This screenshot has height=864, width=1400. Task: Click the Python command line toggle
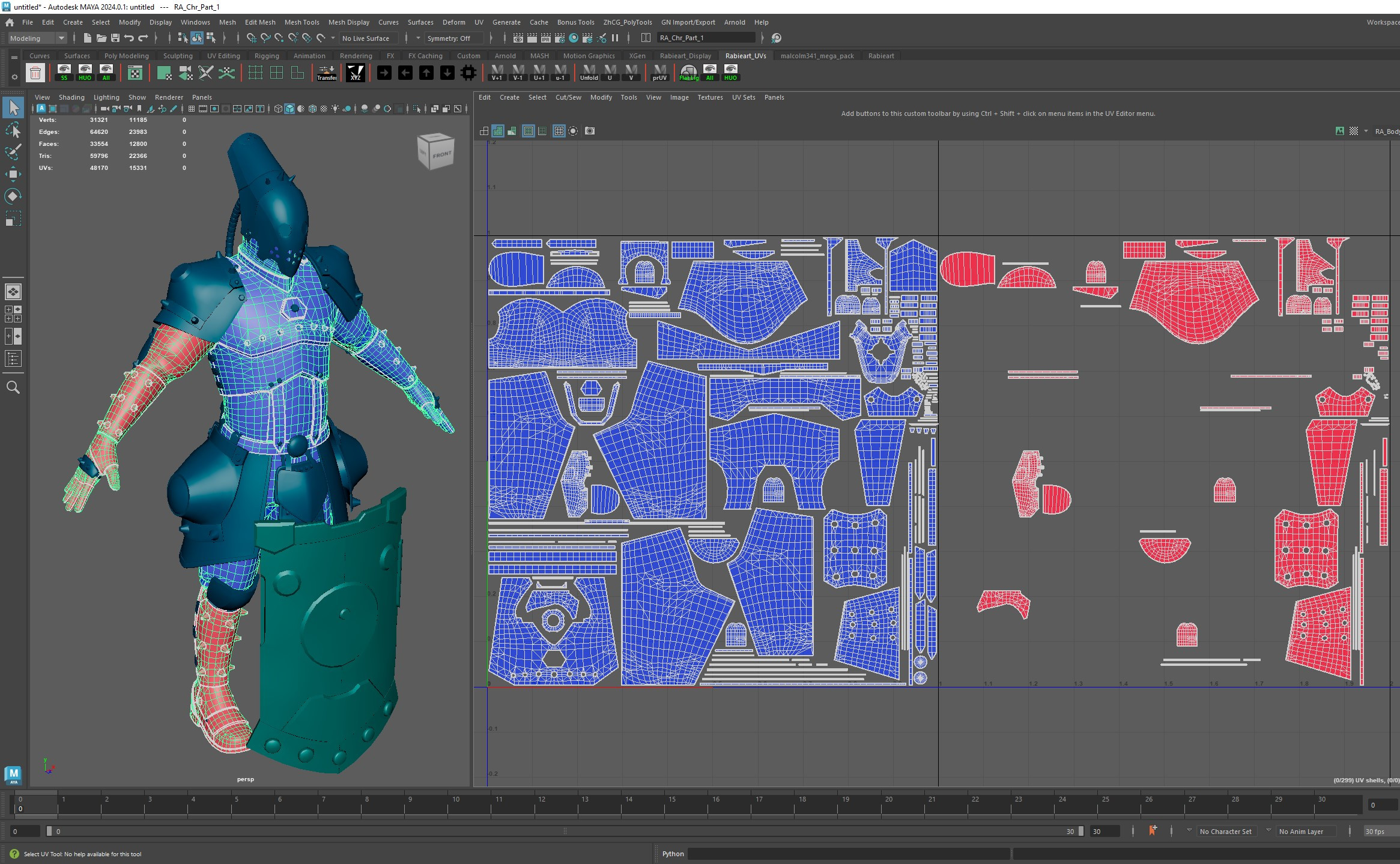point(673,853)
